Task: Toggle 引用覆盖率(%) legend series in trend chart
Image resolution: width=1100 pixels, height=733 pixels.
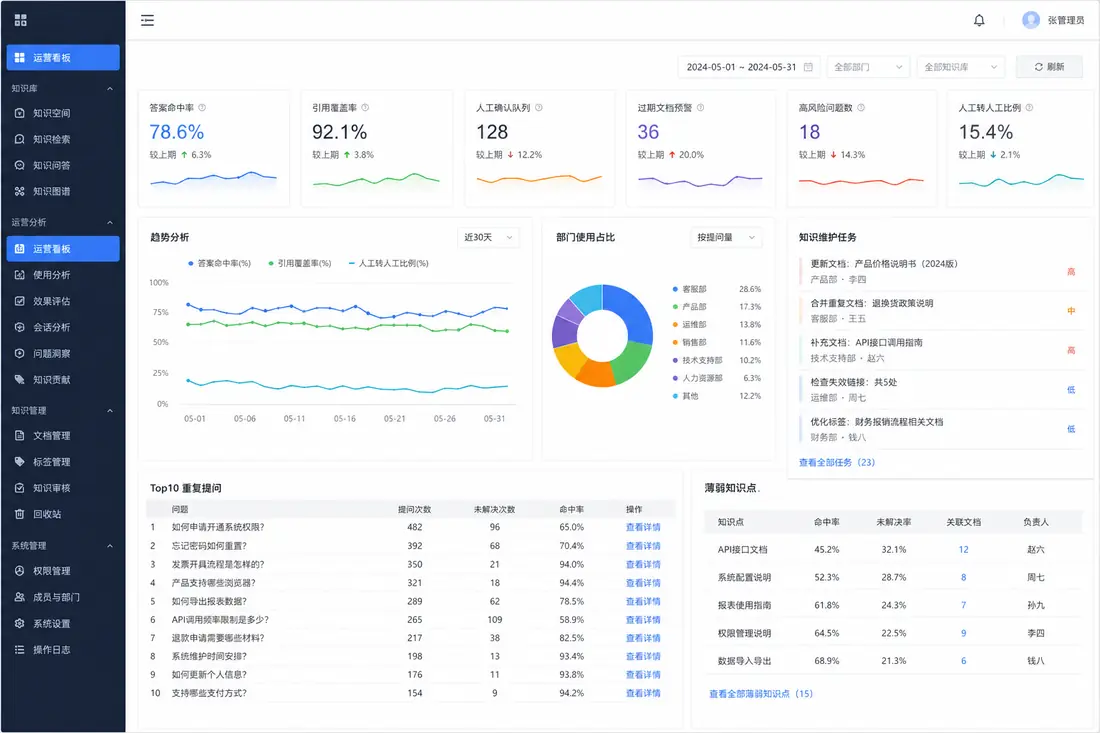Action: point(300,263)
